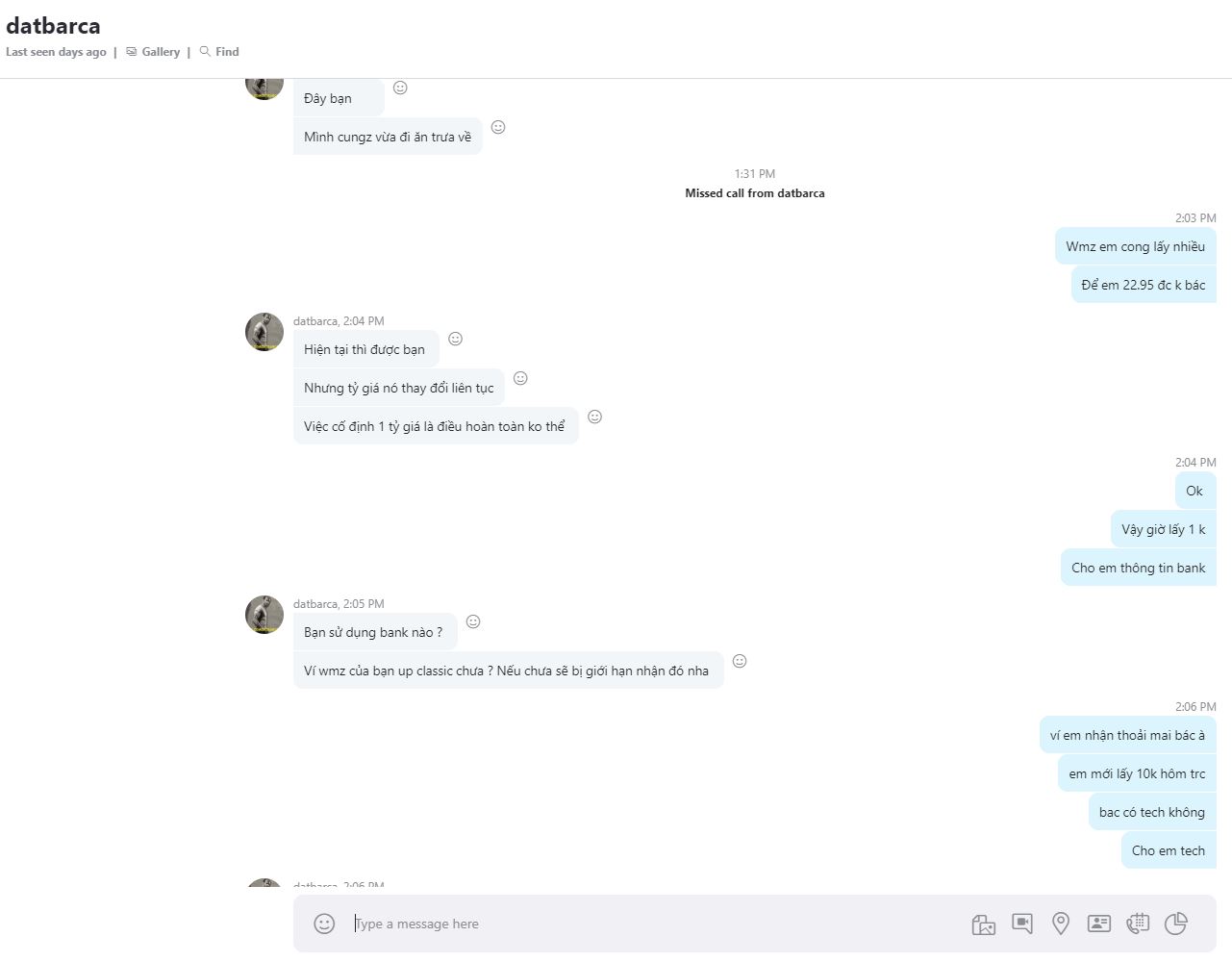This screenshot has width=1232, height=962.
Task: Click the create poll icon
Action: 1176,924
